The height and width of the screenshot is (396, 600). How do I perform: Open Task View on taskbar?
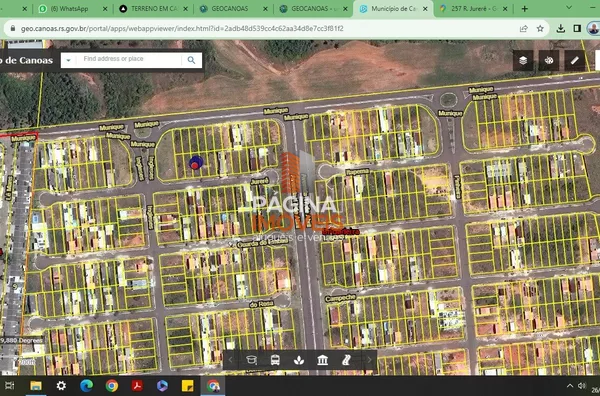point(9,386)
